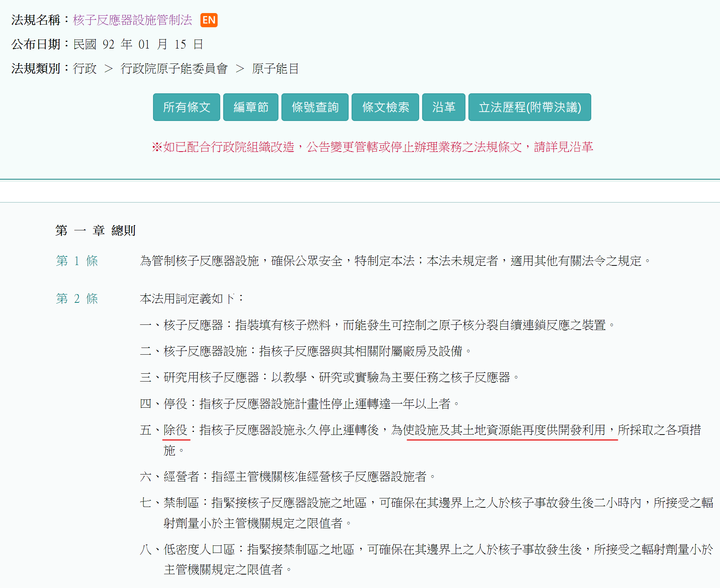Click the line 本法用詞定義如下
The image size is (720, 588).
(x=192, y=299)
